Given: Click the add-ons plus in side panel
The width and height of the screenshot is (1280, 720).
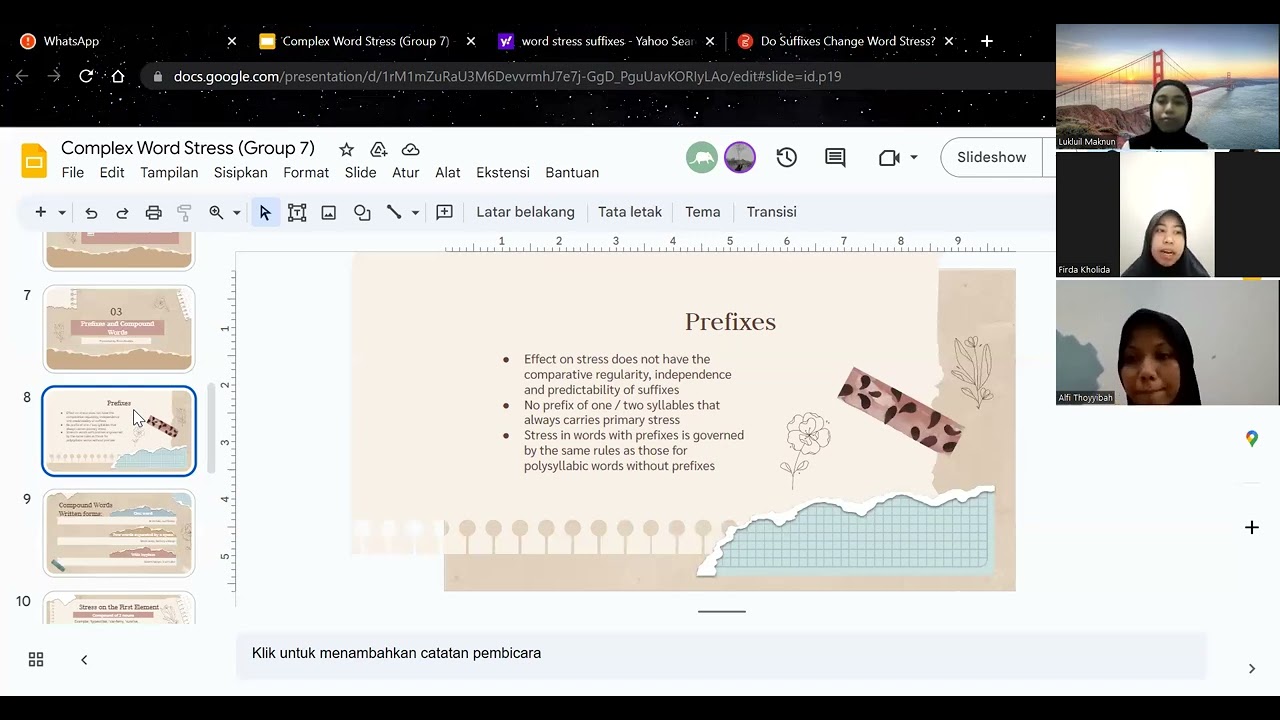Looking at the screenshot, I should click(1252, 527).
